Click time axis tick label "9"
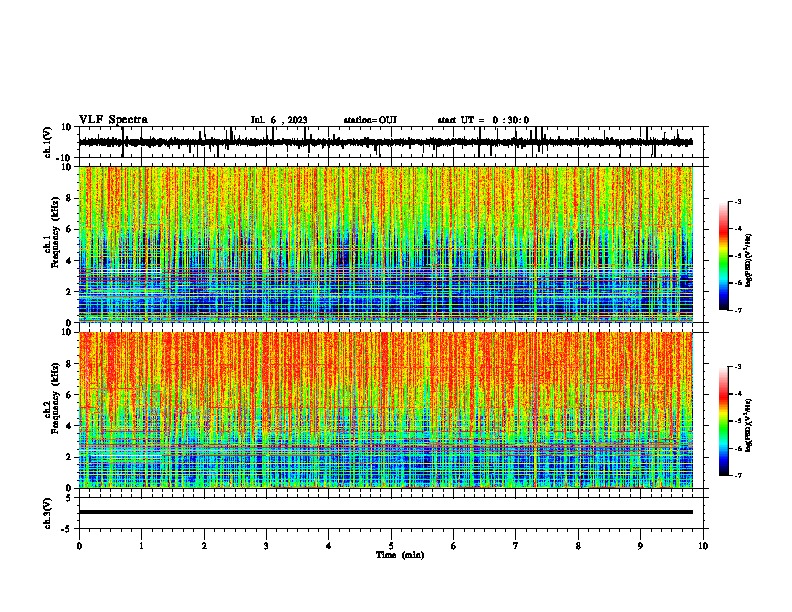The image size is (792, 612). (x=640, y=546)
